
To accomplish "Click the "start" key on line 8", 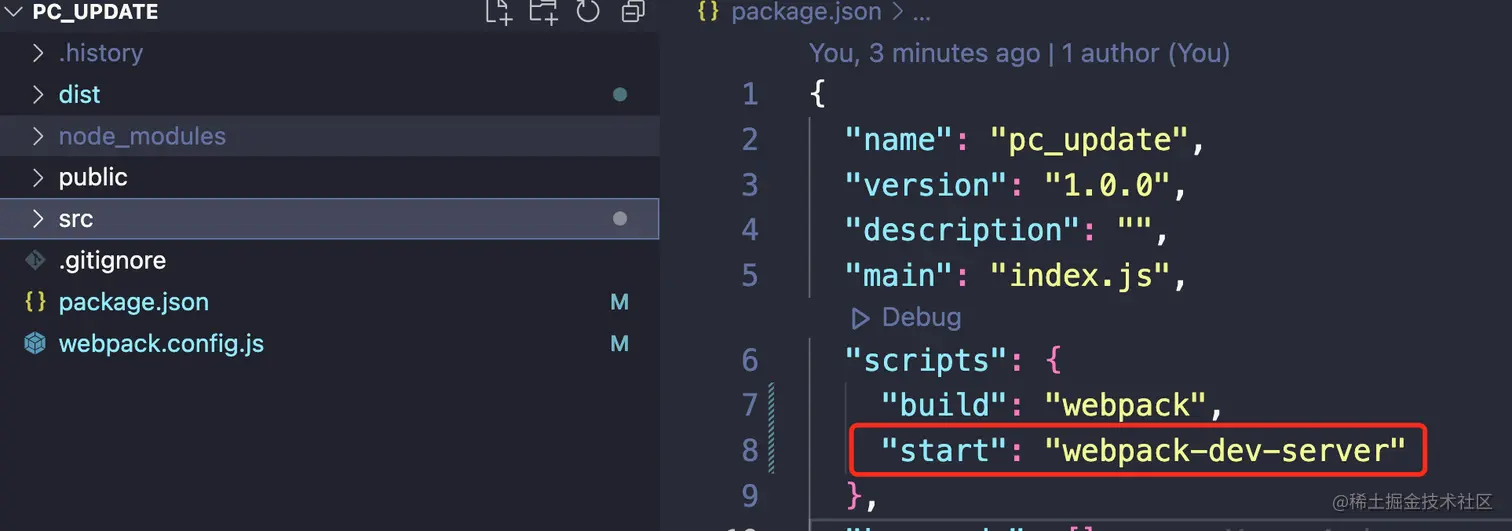I will coord(942,450).
